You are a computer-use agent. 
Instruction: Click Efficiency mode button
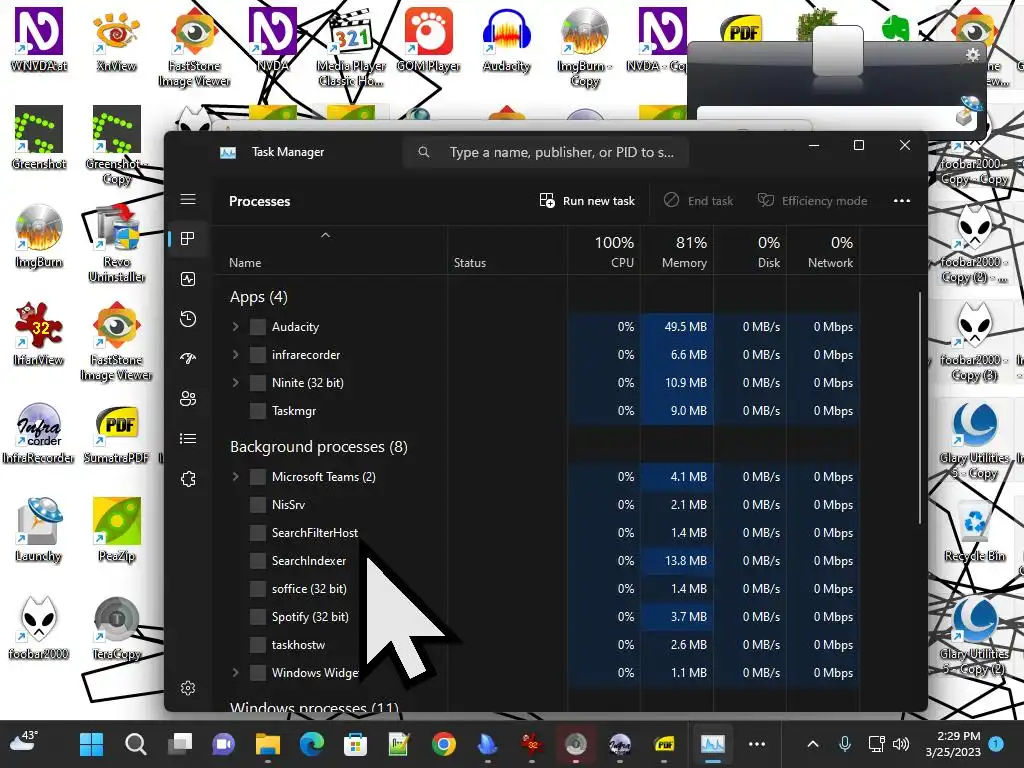pyautogui.click(x=812, y=201)
